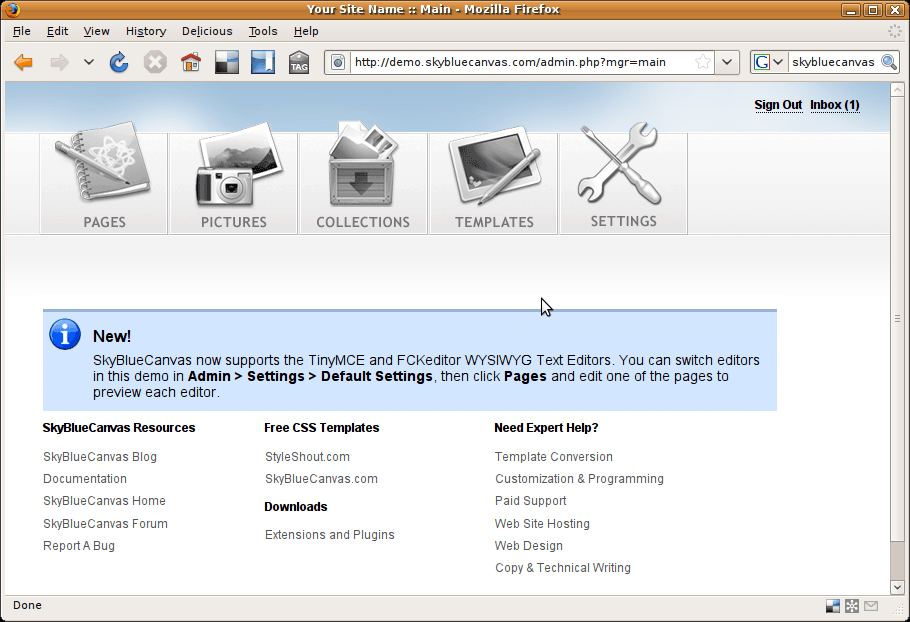This screenshot has width=910, height=622.
Task: Click the blue info icon
Action: click(65, 334)
